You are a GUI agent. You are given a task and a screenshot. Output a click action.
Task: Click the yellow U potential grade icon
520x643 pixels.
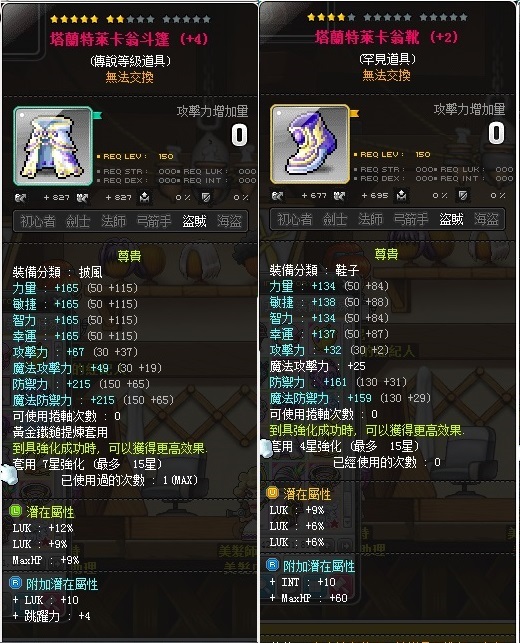[272, 493]
